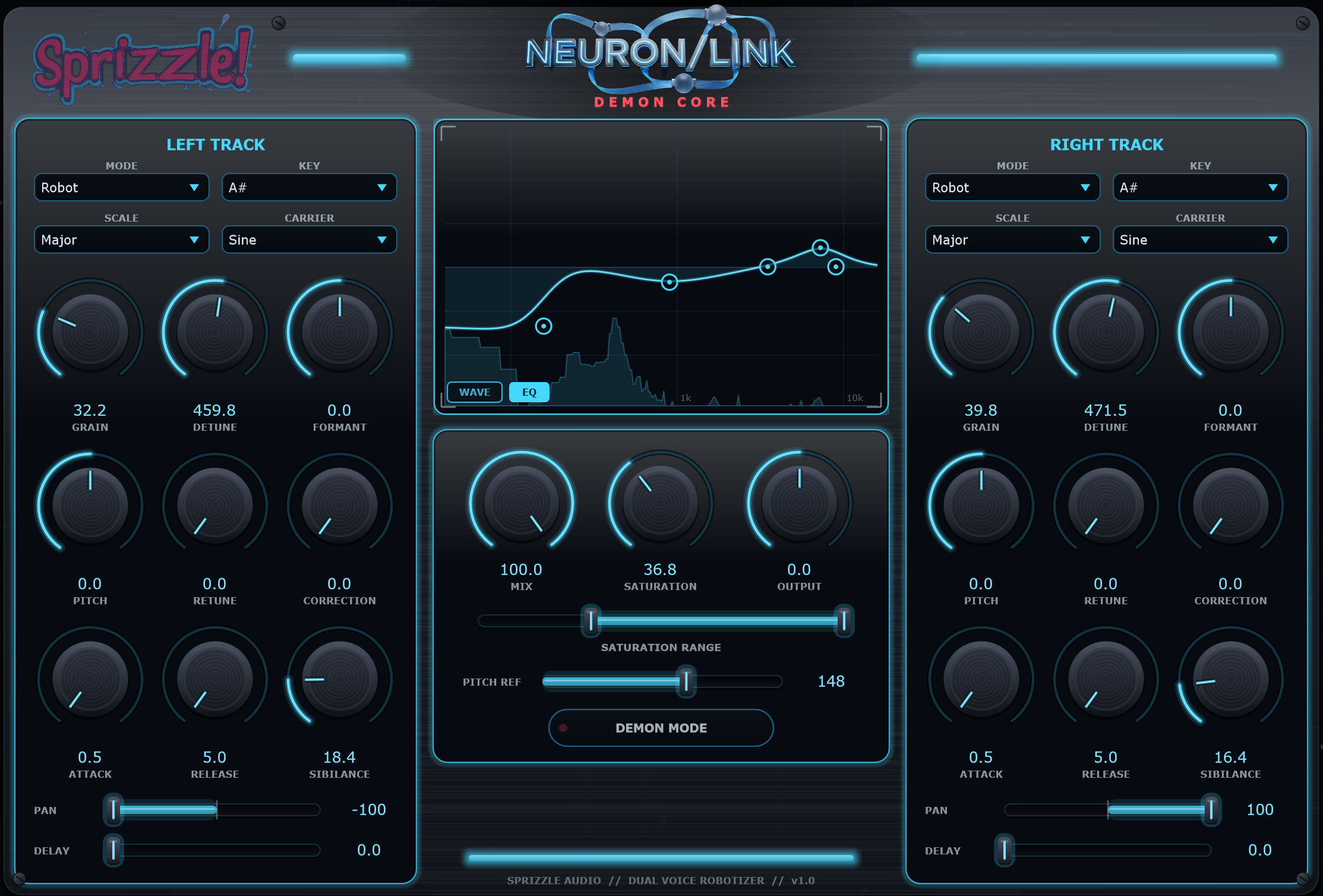Click the Saturation Range left handle
1323x896 pixels.
coord(591,621)
